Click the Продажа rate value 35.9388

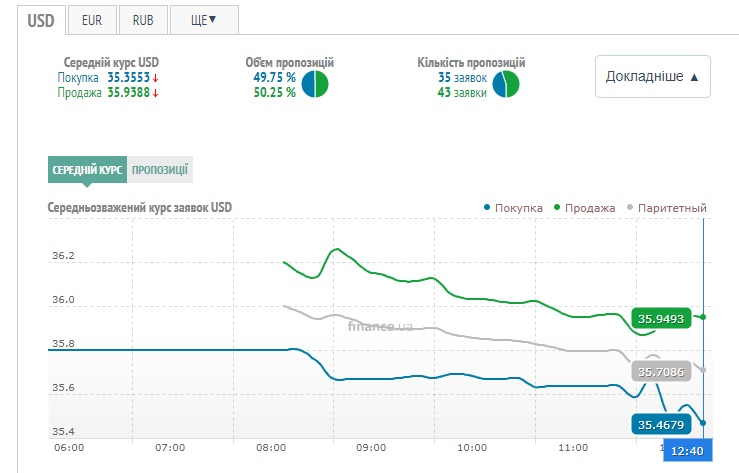pos(128,93)
